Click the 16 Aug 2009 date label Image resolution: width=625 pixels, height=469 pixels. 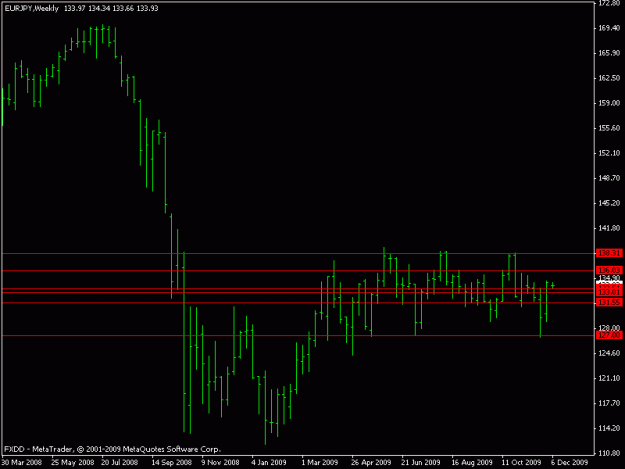coord(472,462)
